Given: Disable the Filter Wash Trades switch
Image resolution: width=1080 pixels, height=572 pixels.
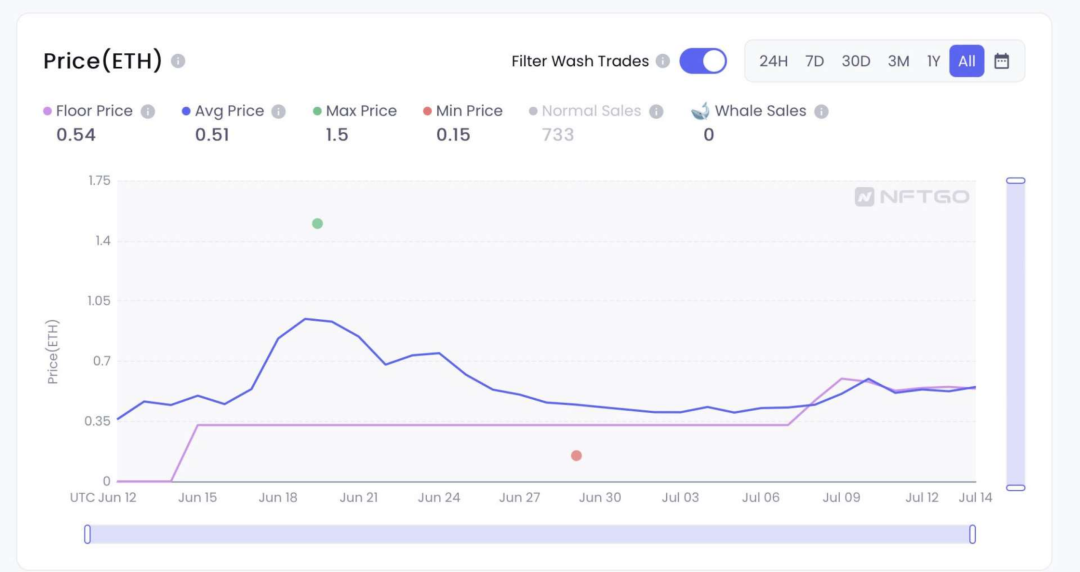Looking at the screenshot, I should [x=703, y=61].
